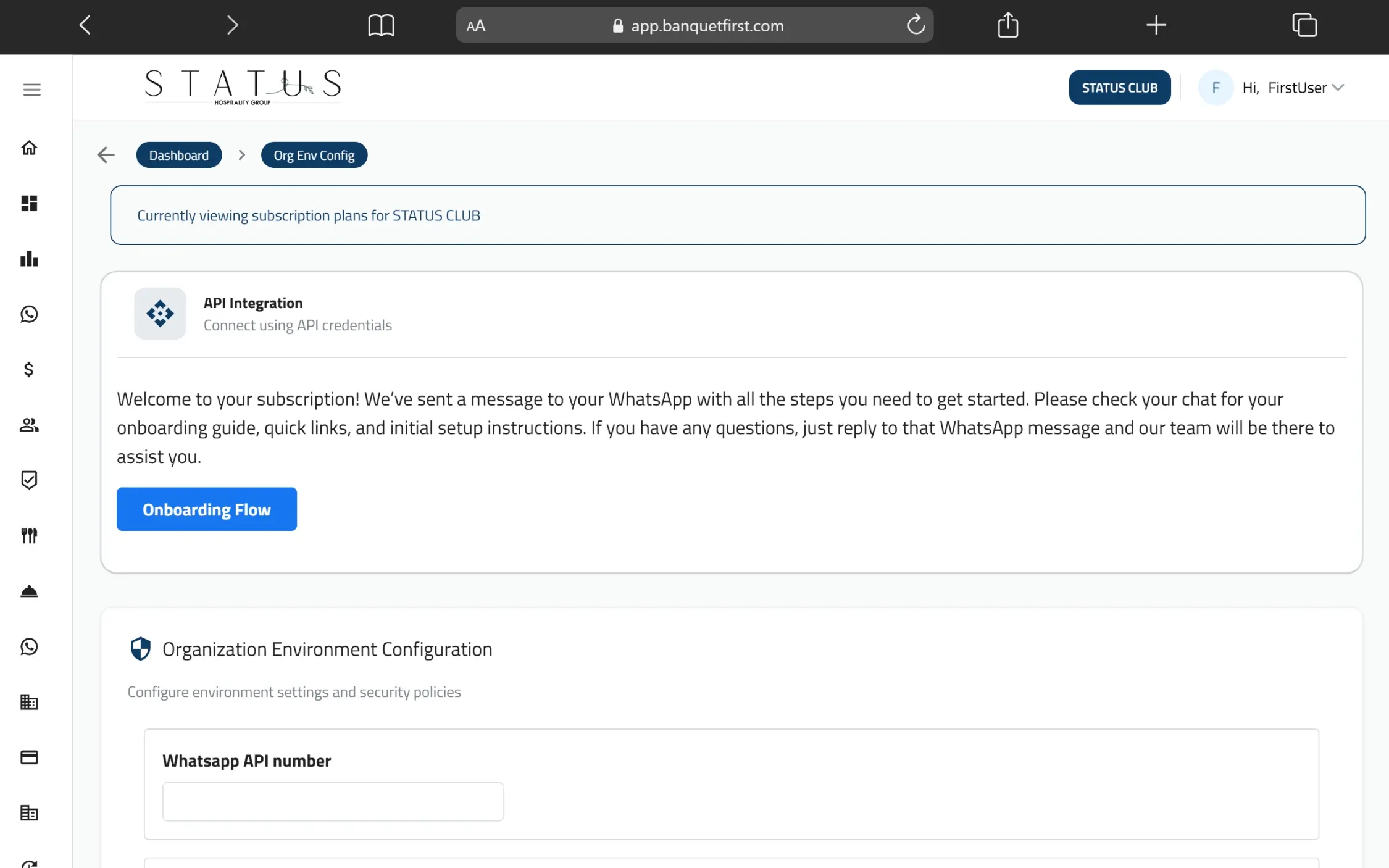Click the API Integration diamond icon
Screen dimensions: 1389x868
pyautogui.click(x=159, y=314)
